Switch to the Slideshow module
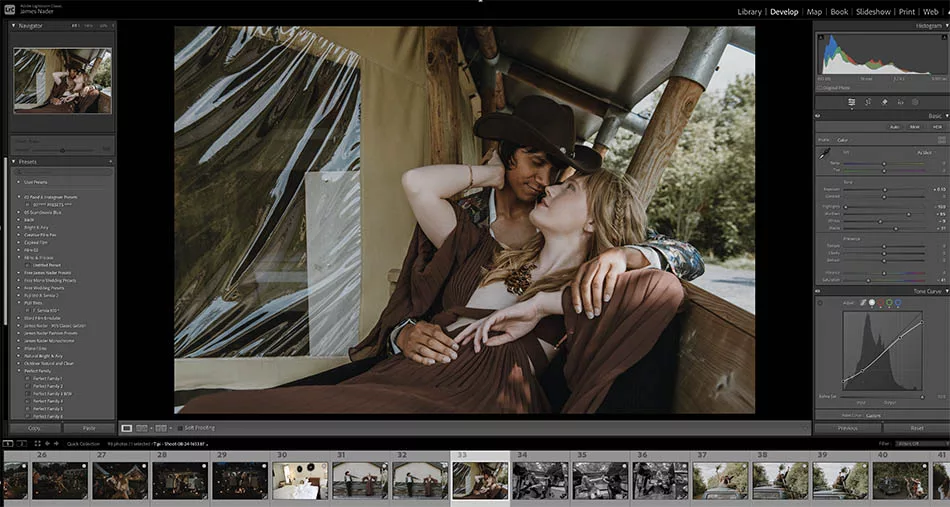950x507 pixels. coord(873,12)
